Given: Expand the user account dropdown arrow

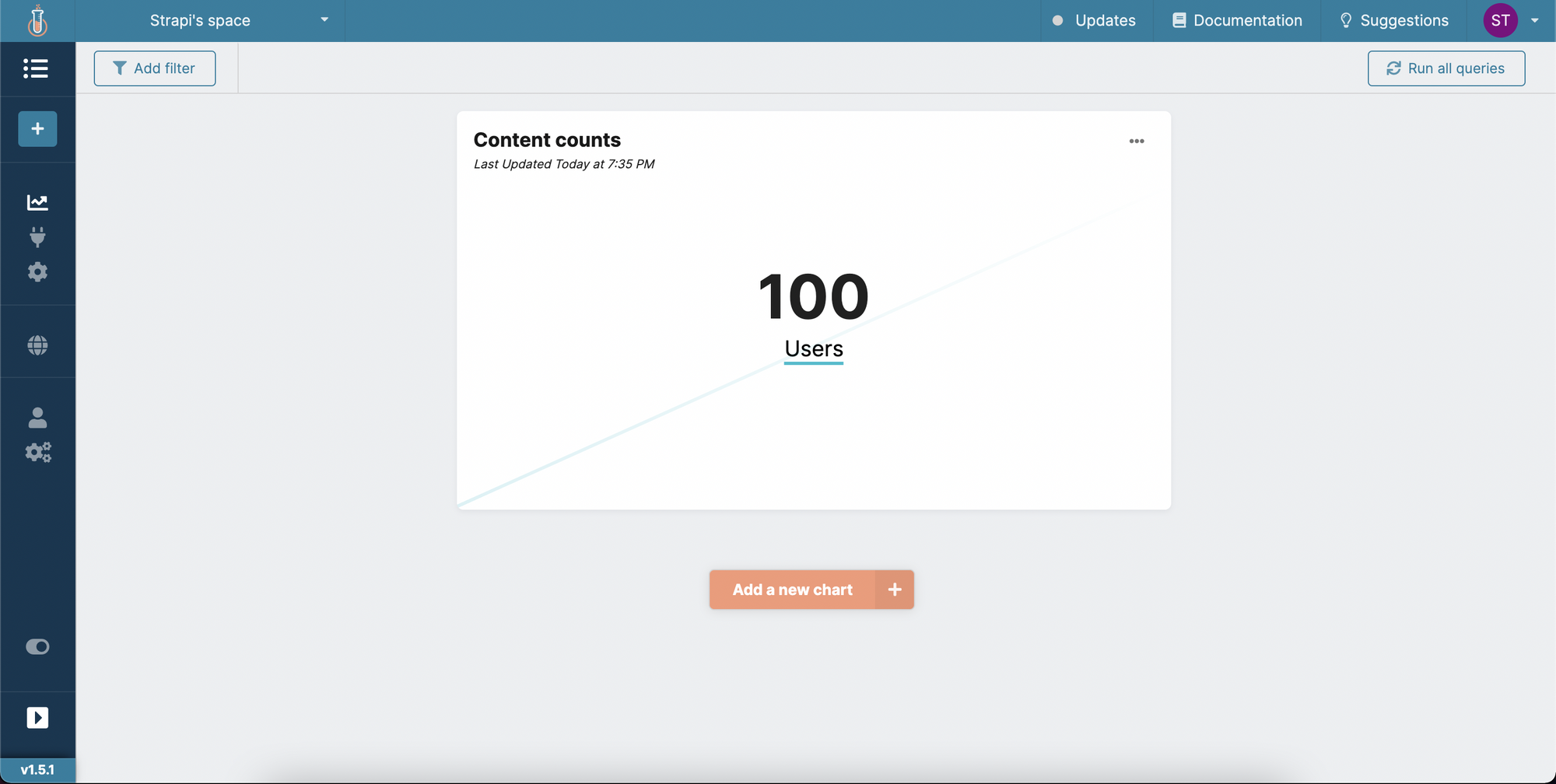Looking at the screenshot, I should (1534, 21).
